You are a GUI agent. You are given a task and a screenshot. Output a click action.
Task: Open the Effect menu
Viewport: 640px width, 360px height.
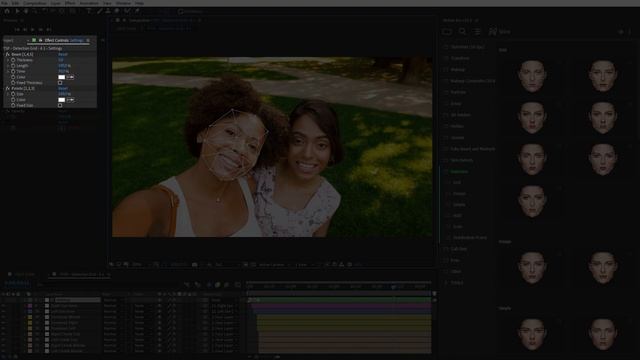click(x=70, y=3)
